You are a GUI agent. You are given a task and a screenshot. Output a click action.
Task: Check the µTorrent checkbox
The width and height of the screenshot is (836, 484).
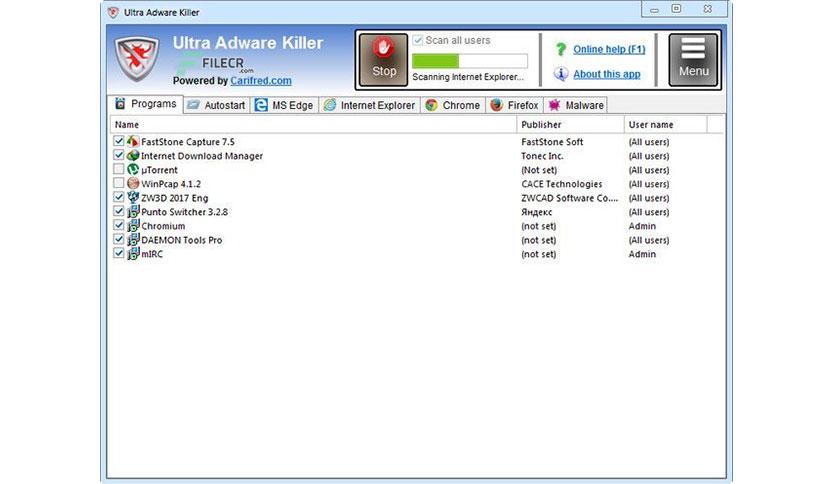118,169
